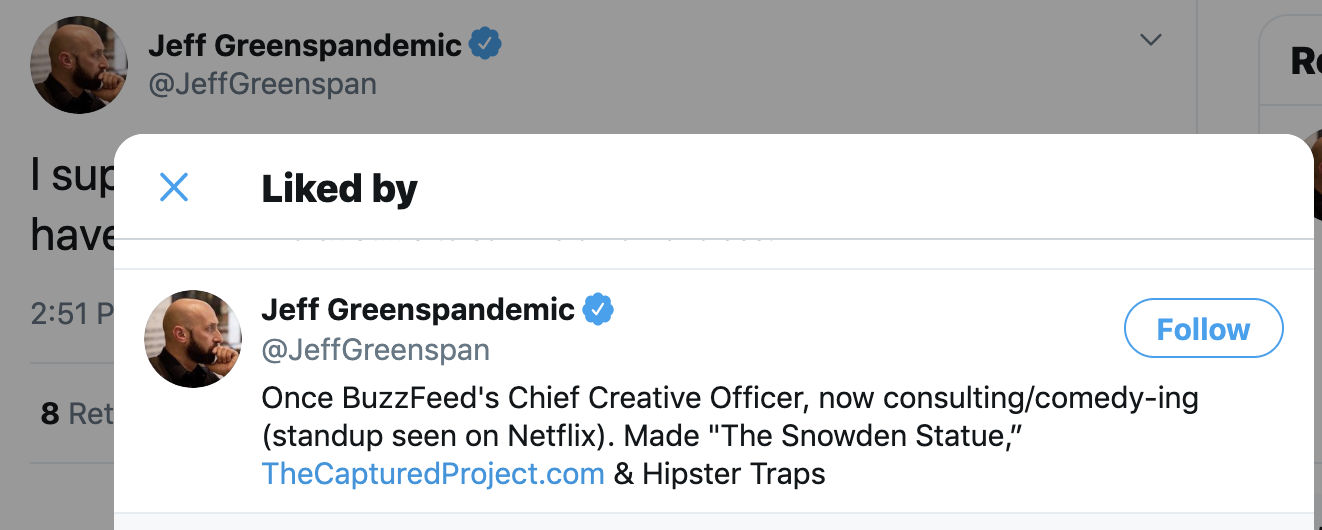
Task: Open tweet author's avatar behind the dialog
Action: [x=79, y=64]
